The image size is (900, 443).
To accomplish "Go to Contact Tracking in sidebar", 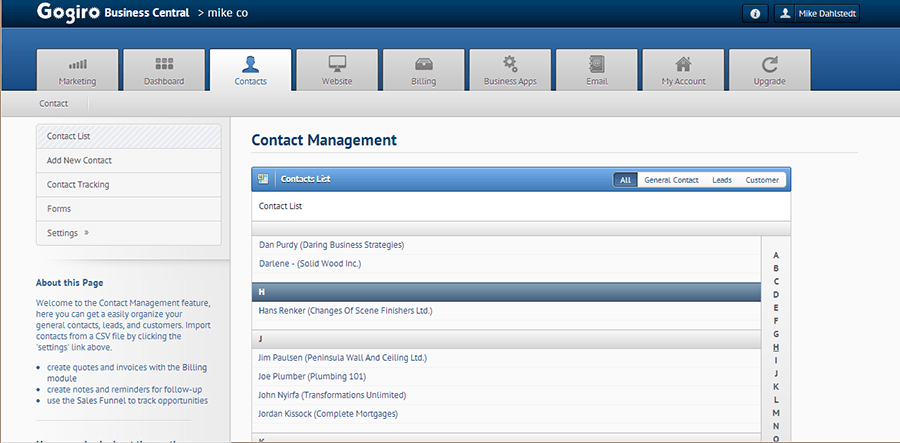I will click(x=78, y=184).
